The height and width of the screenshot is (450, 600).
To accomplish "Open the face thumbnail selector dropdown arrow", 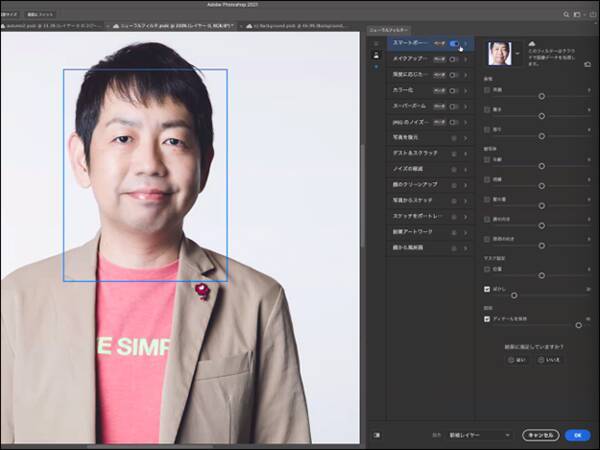I will point(516,54).
